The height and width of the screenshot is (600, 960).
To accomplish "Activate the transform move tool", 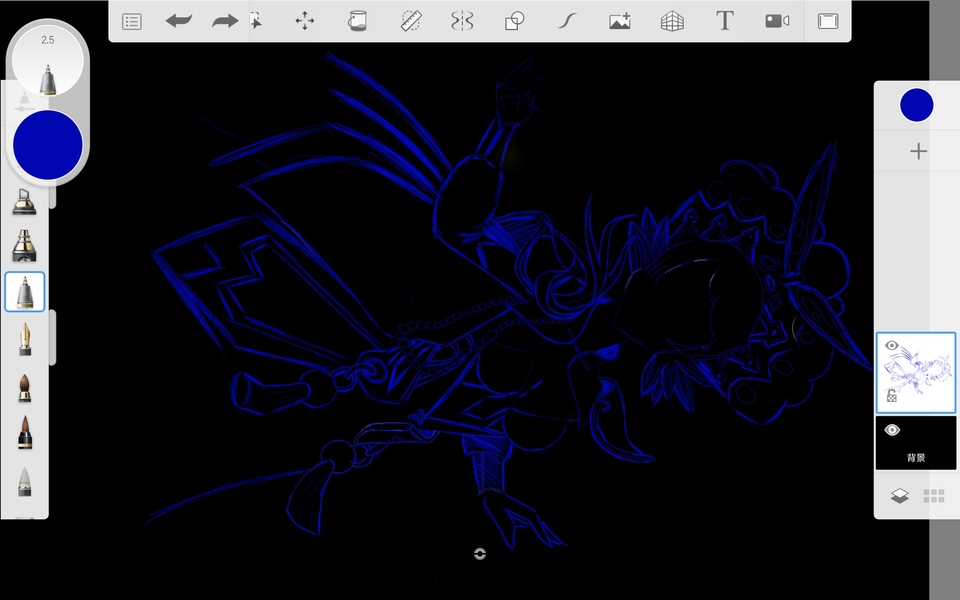I will (x=305, y=21).
